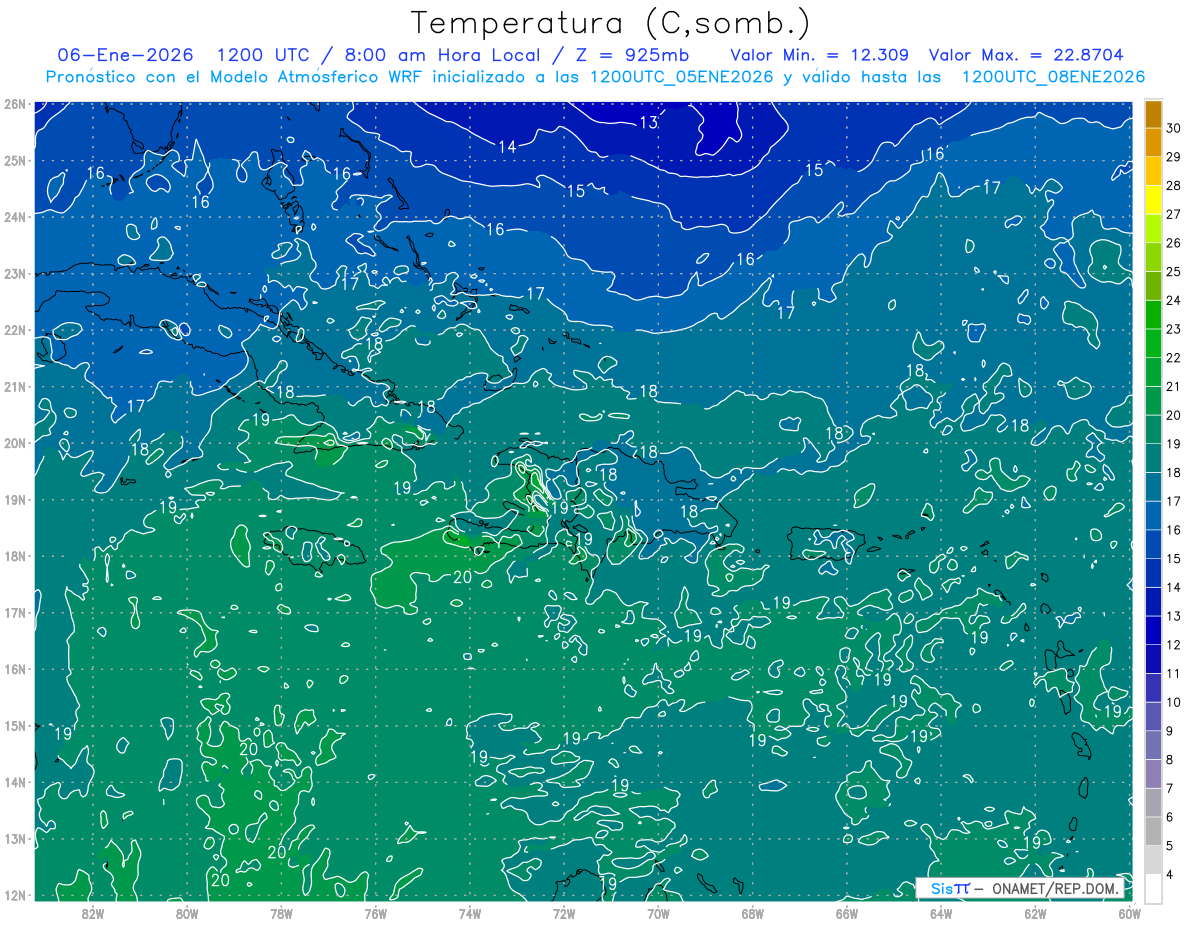1200x927 pixels.
Task: Click latitude axis label '12N'
Action: click(x=15, y=895)
